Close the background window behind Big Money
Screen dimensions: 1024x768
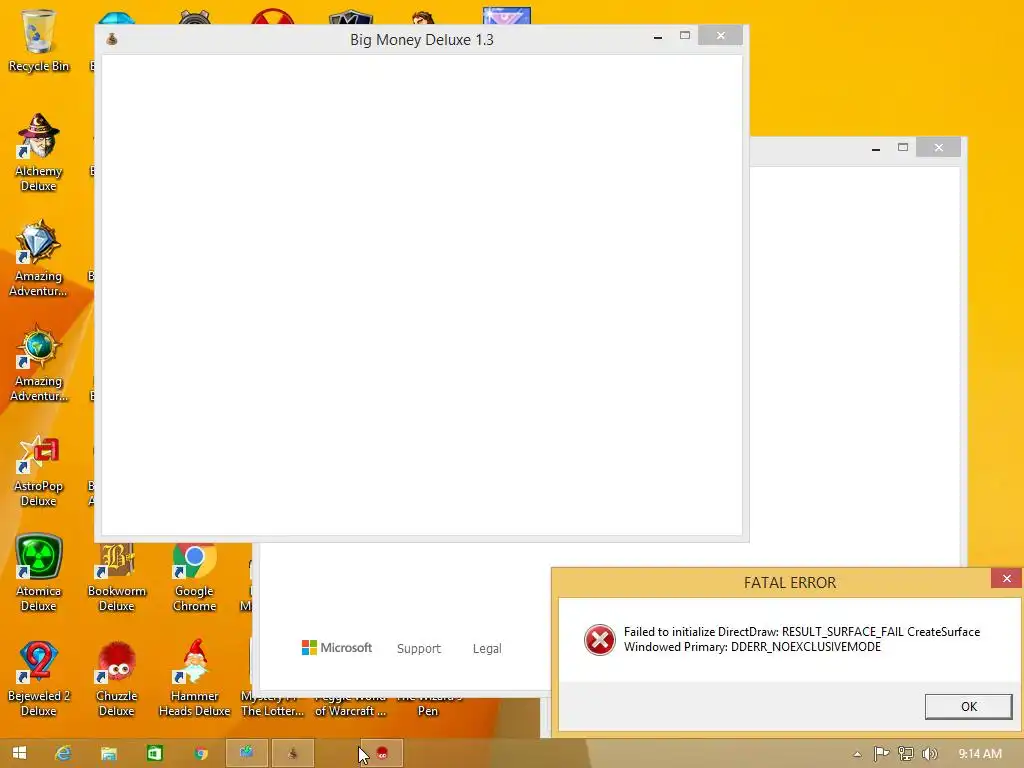(938, 148)
